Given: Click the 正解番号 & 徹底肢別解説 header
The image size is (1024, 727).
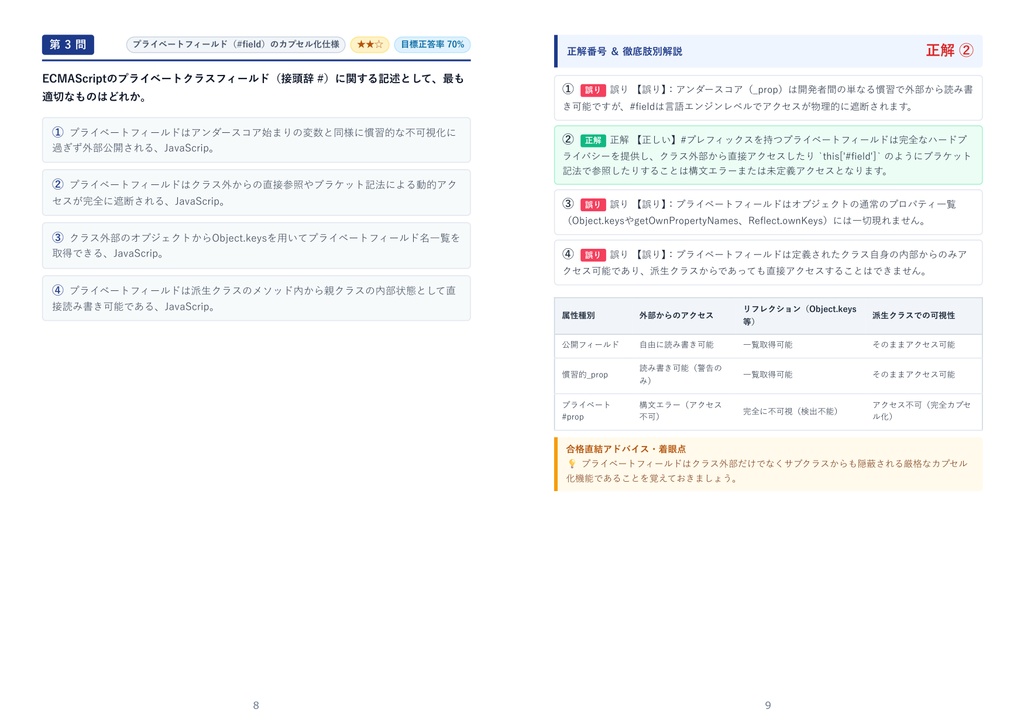Looking at the screenshot, I should tap(624, 51).
